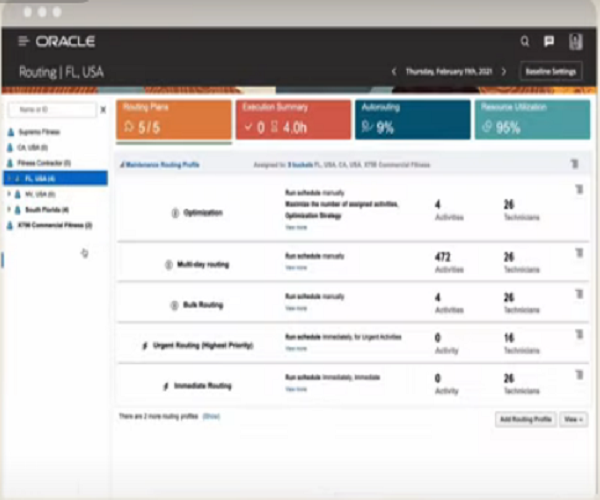Select XTM Commercial Fitness in tree

tap(55, 225)
